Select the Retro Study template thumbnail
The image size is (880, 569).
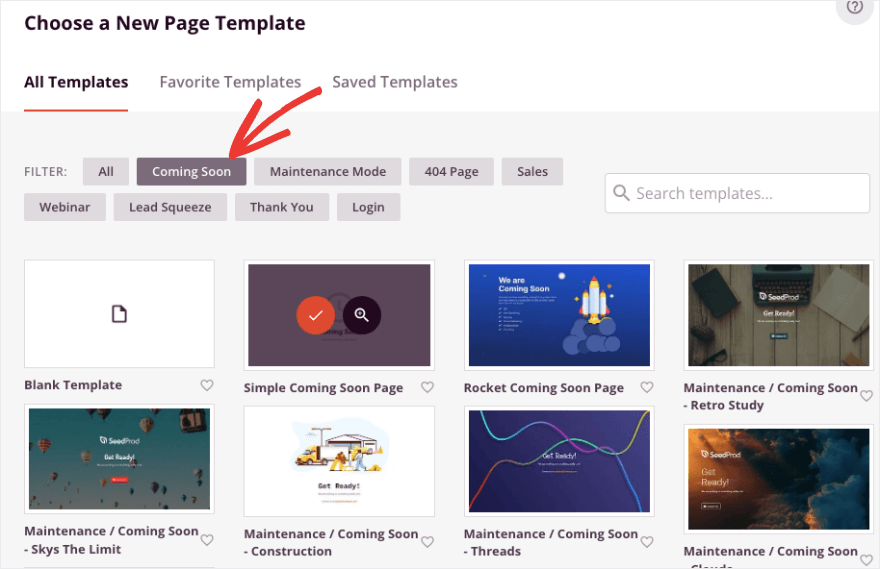click(x=778, y=315)
